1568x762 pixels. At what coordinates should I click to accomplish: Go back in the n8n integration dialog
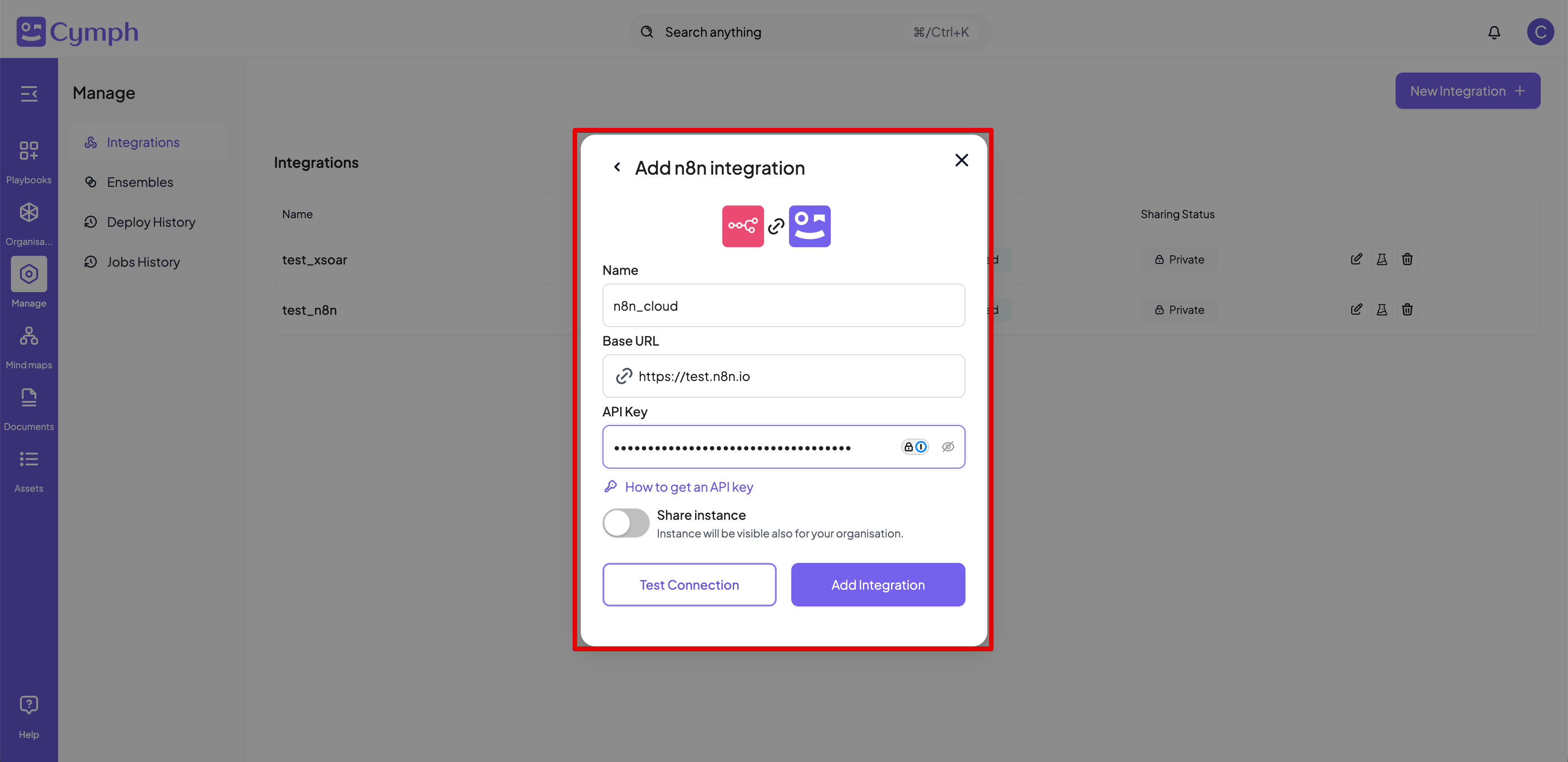coord(617,166)
